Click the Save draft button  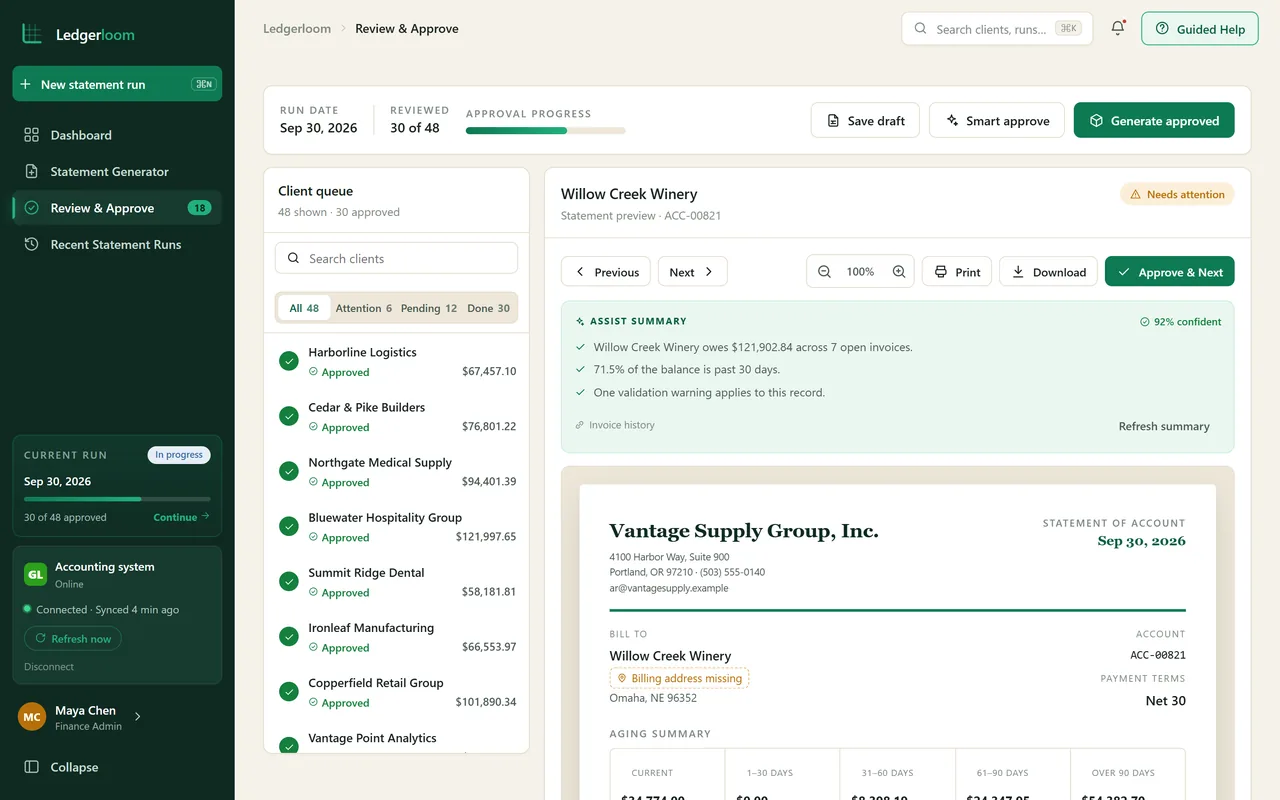[865, 121]
